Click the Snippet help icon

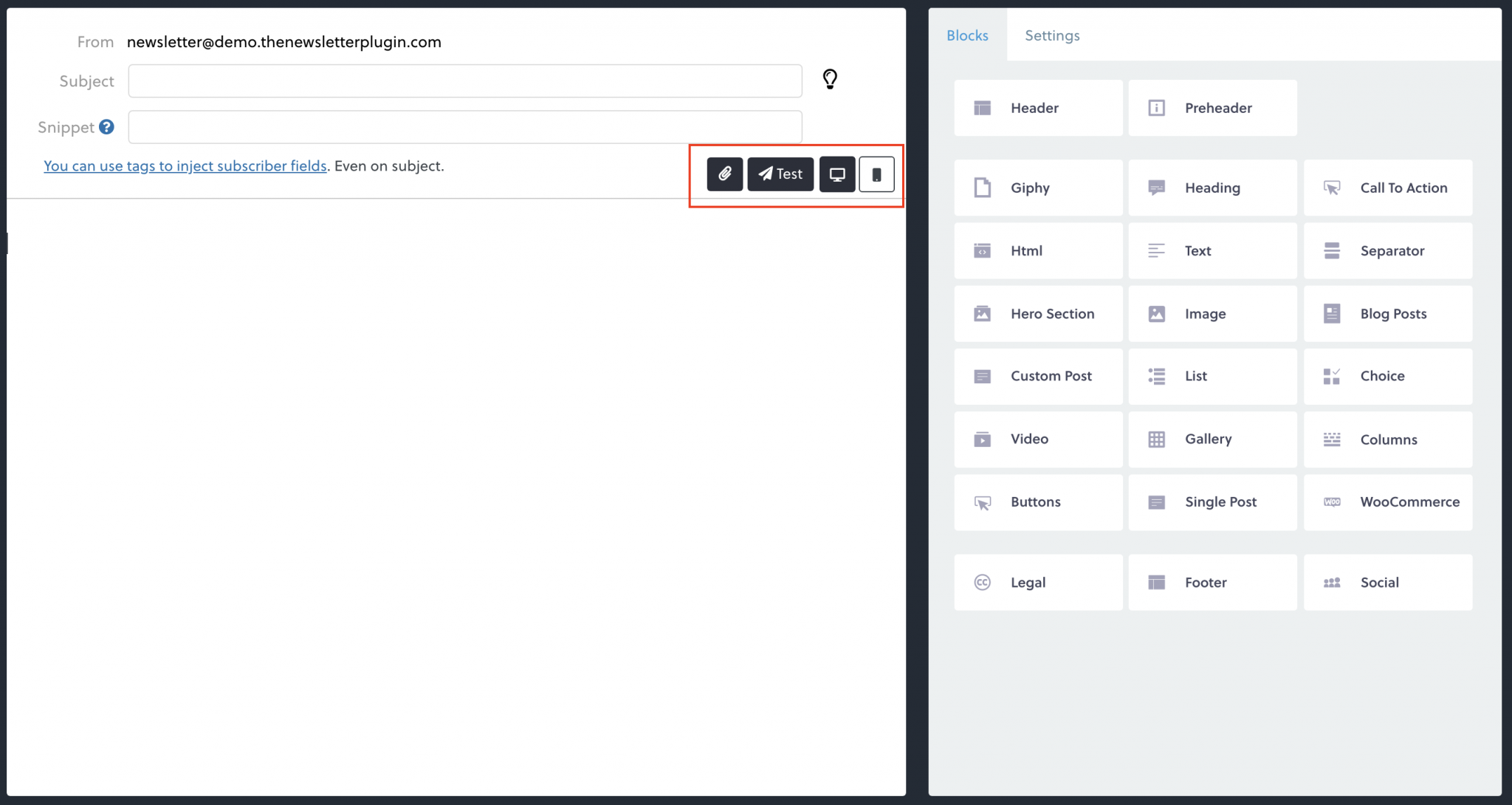(x=107, y=127)
